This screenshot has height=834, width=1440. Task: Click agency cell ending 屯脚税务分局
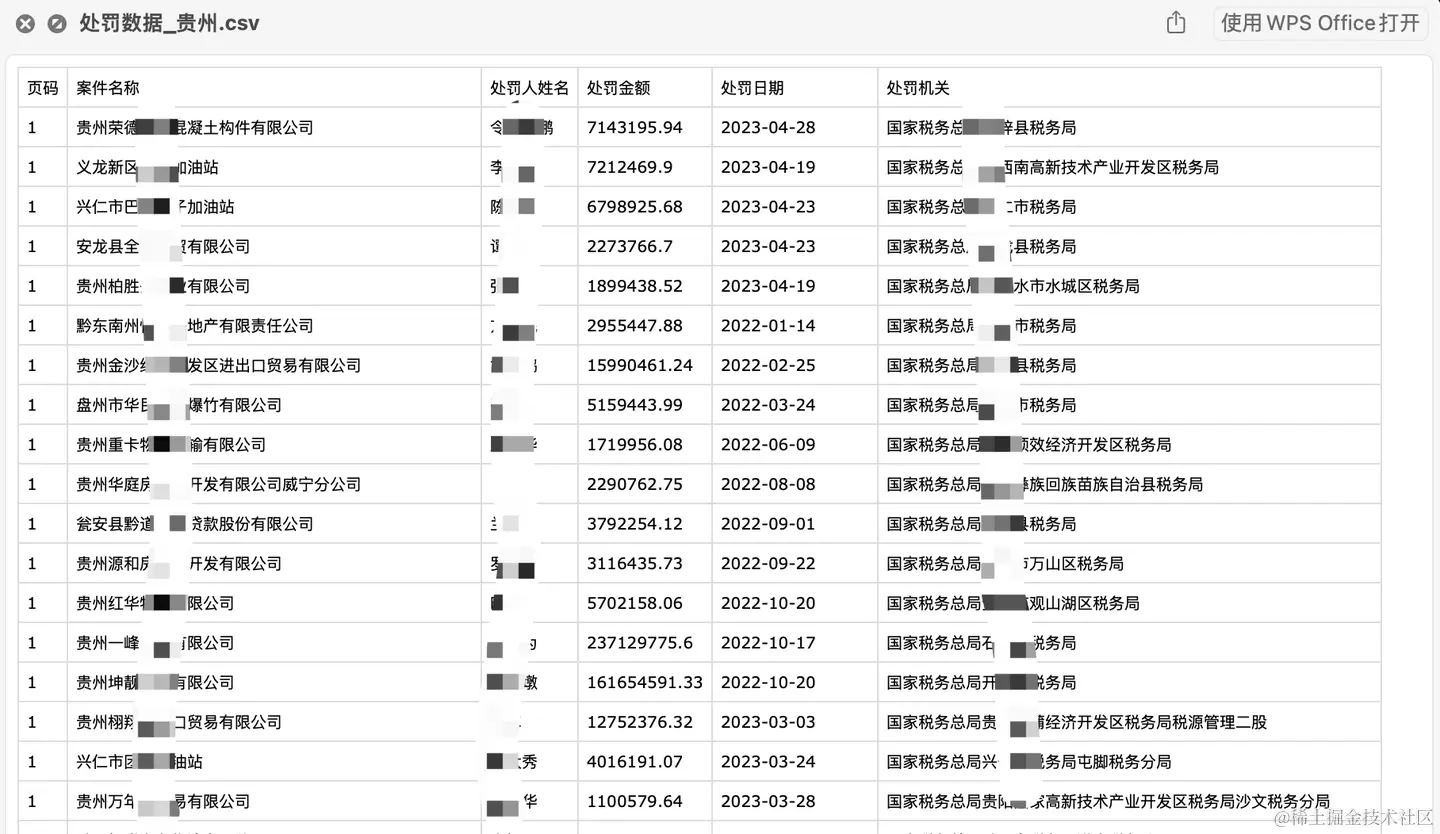click(1129, 762)
